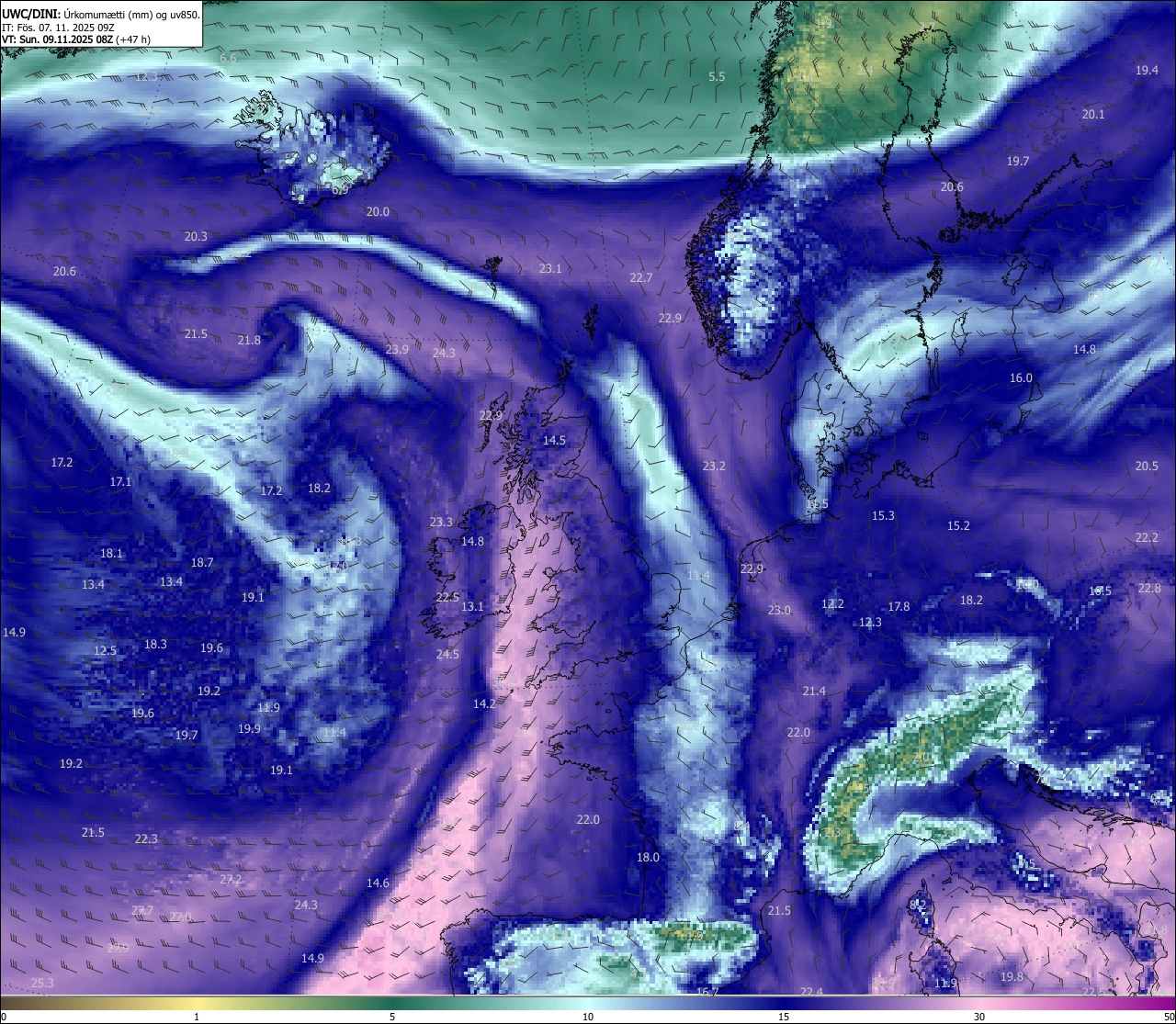This screenshot has width=1176, height=1024.
Task: Select the 22.5 value over western Ireland
Action: pos(447,597)
